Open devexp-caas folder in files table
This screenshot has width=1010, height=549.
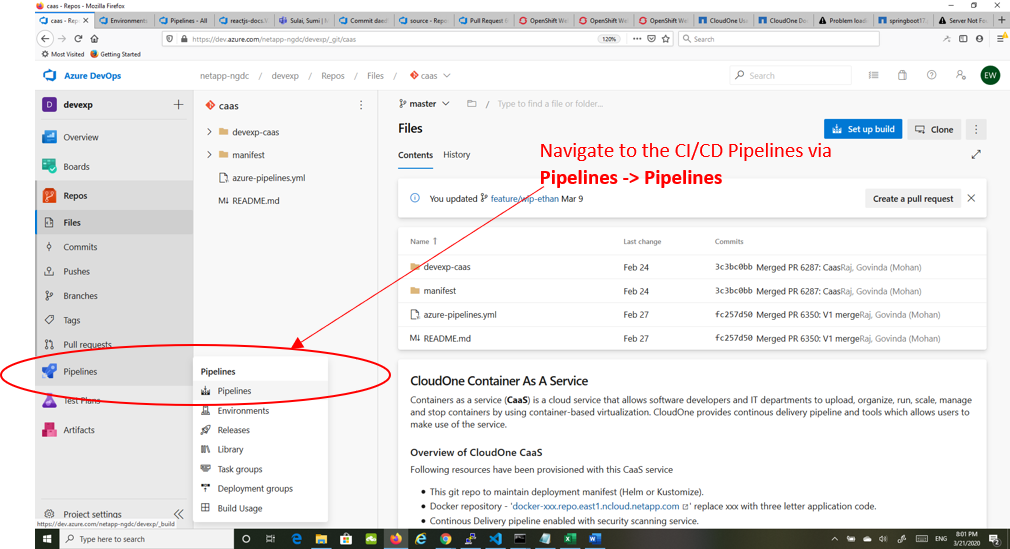tap(446, 267)
